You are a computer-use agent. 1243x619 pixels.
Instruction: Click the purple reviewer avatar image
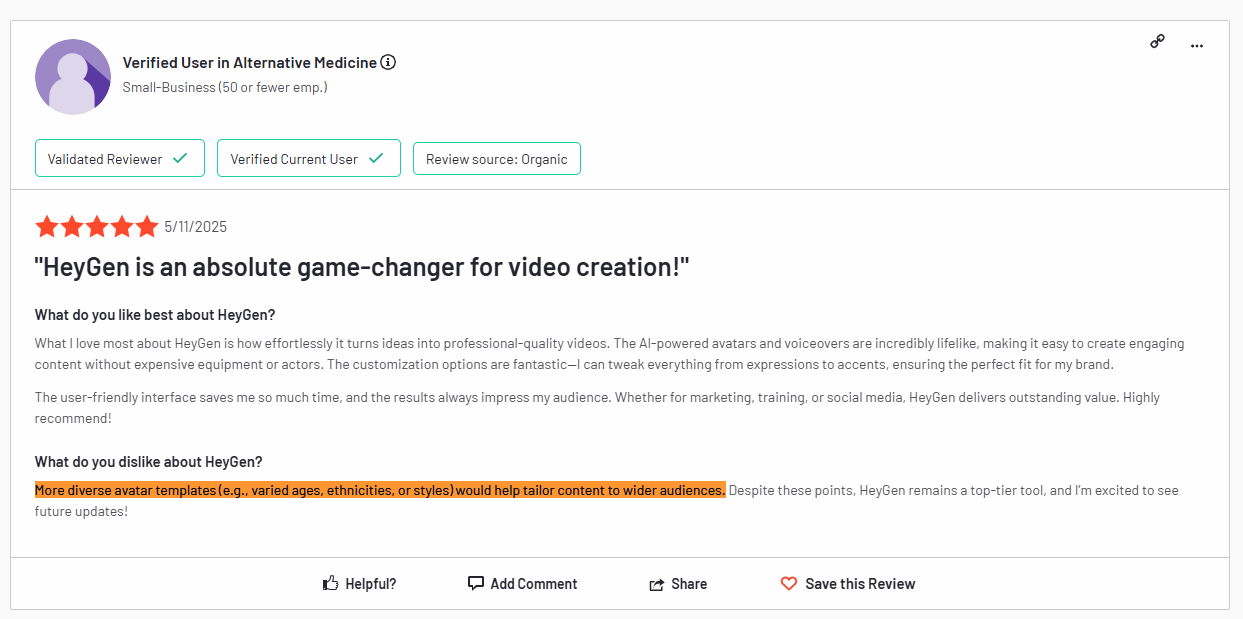(x=73, y=77)
